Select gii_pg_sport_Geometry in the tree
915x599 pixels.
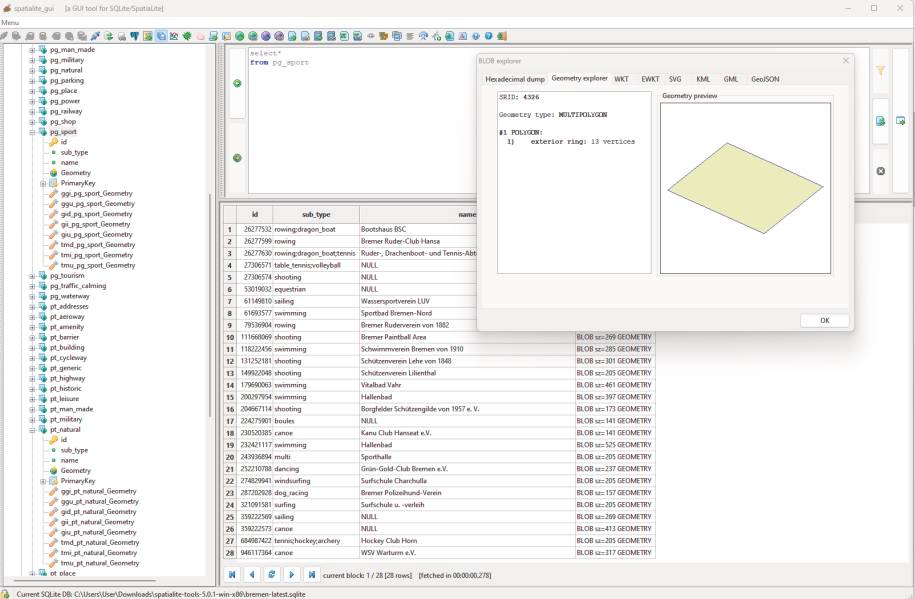(96, 224)
